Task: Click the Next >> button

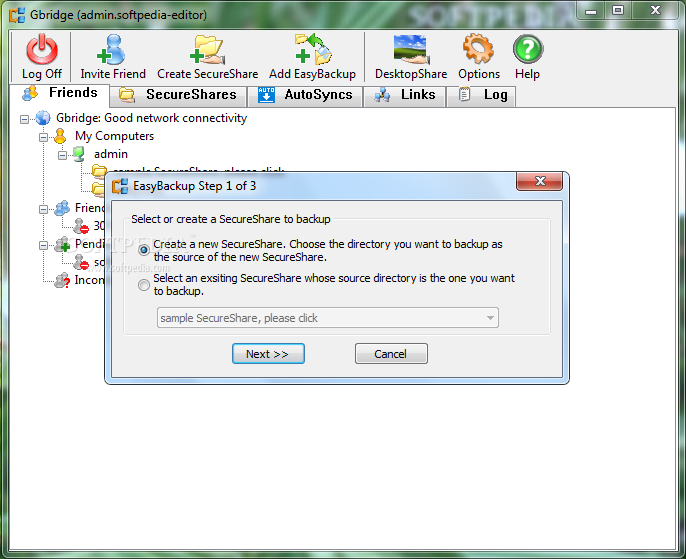Action: point(268,353)
